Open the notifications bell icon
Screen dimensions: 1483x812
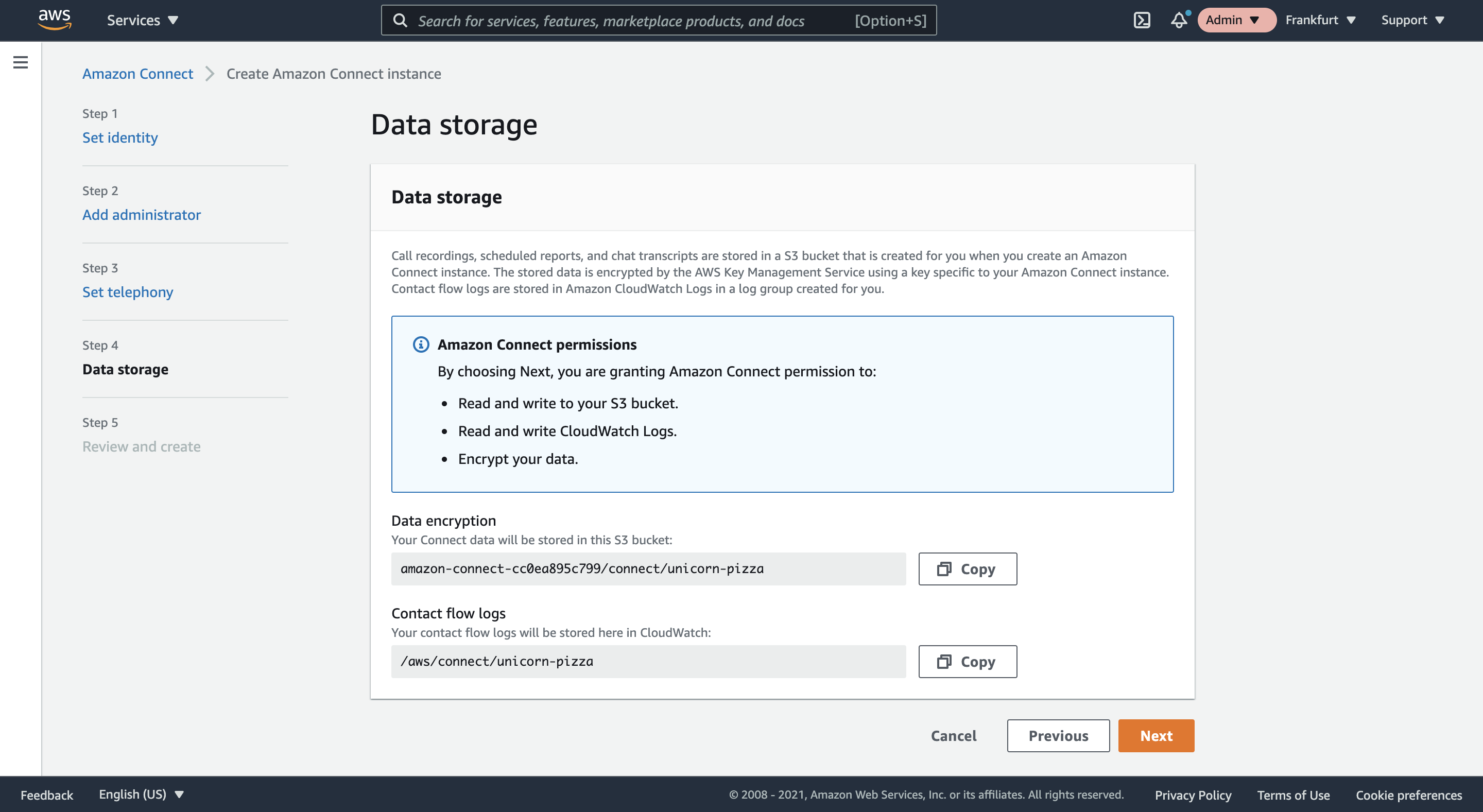[x=1179, y=20]
